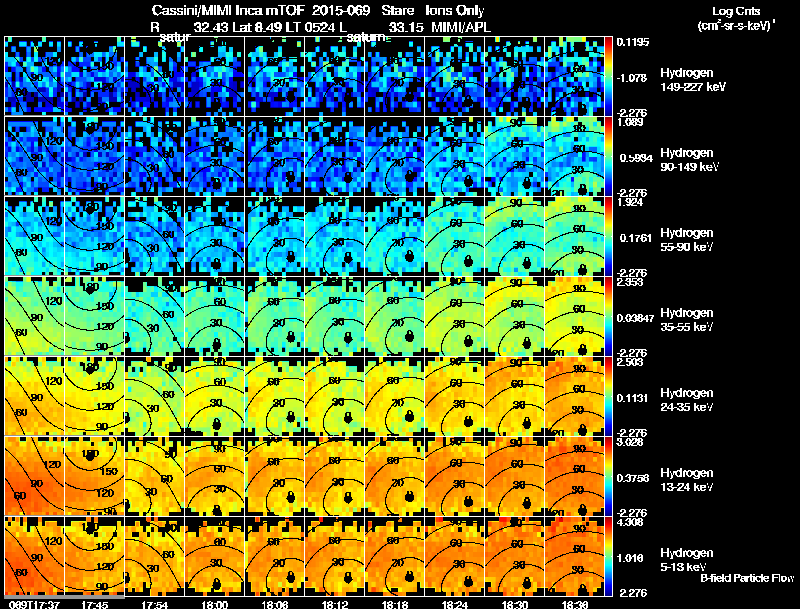Select the 'Hydrogen 55-90 keV' label

(687, 240)
